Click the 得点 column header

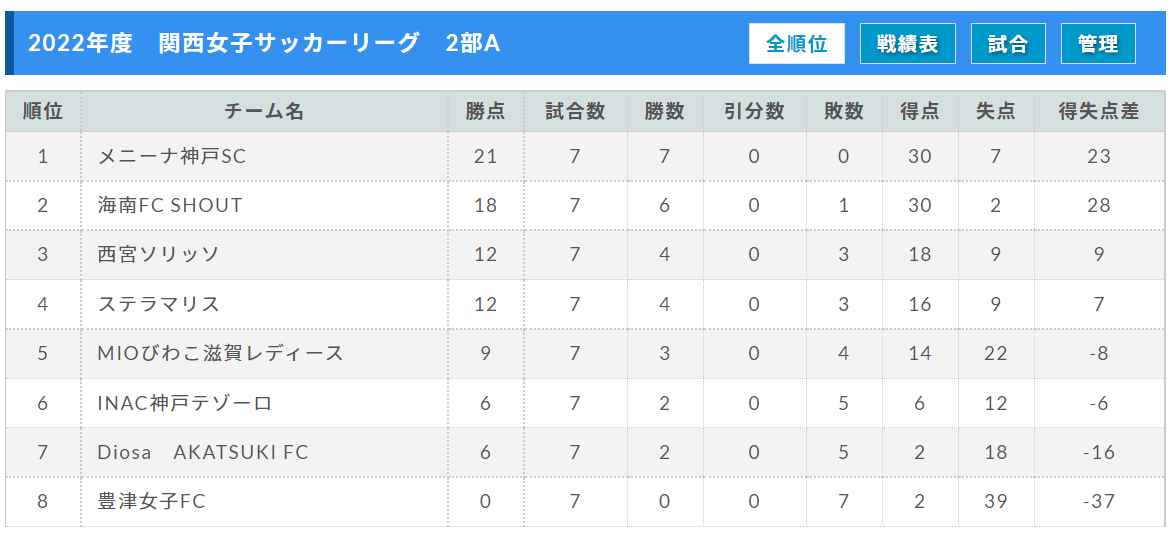[x=920, y=112]
